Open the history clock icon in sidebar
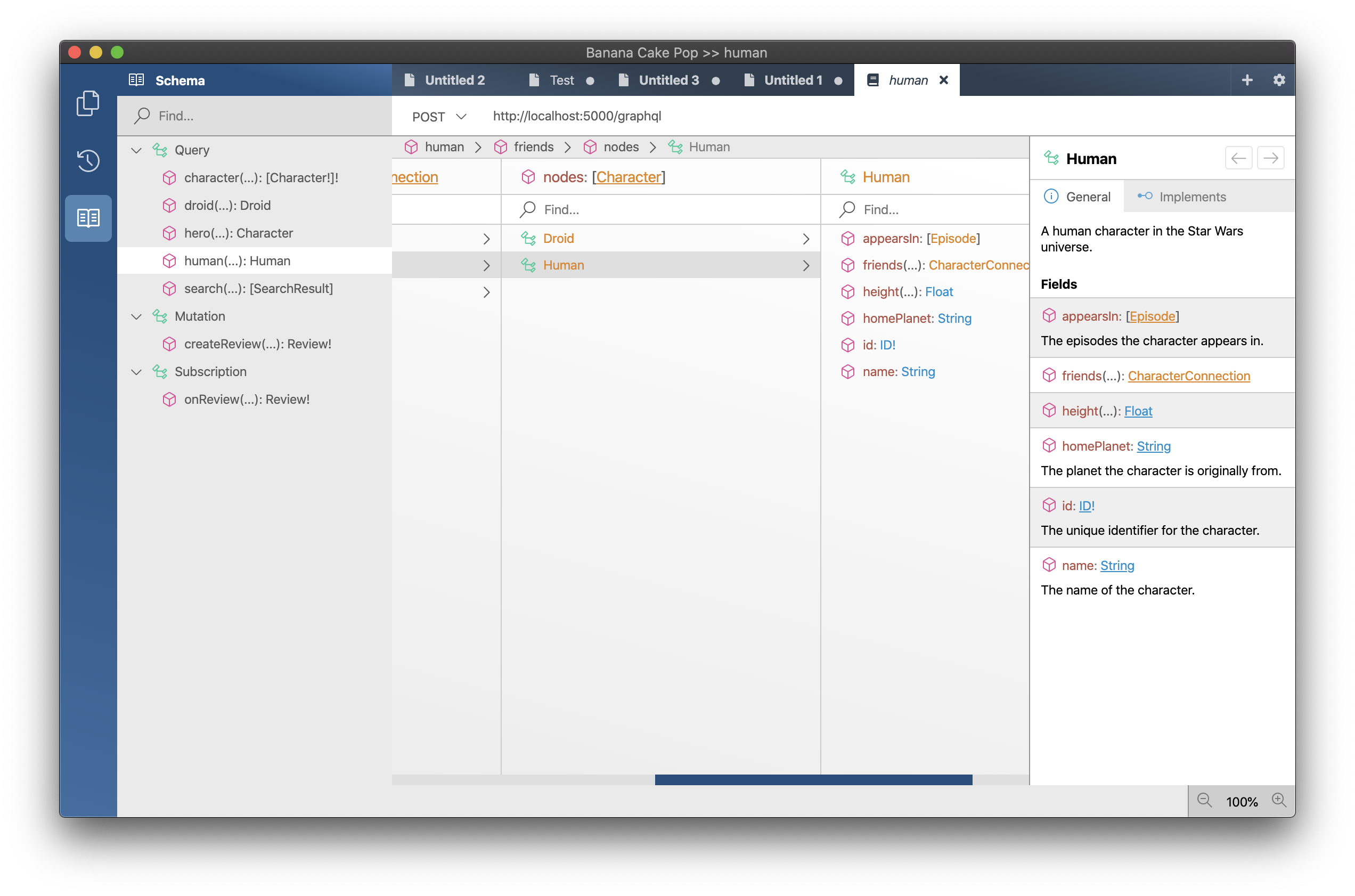The height and width of the screenshot is (896, 1355). (87, 160)
